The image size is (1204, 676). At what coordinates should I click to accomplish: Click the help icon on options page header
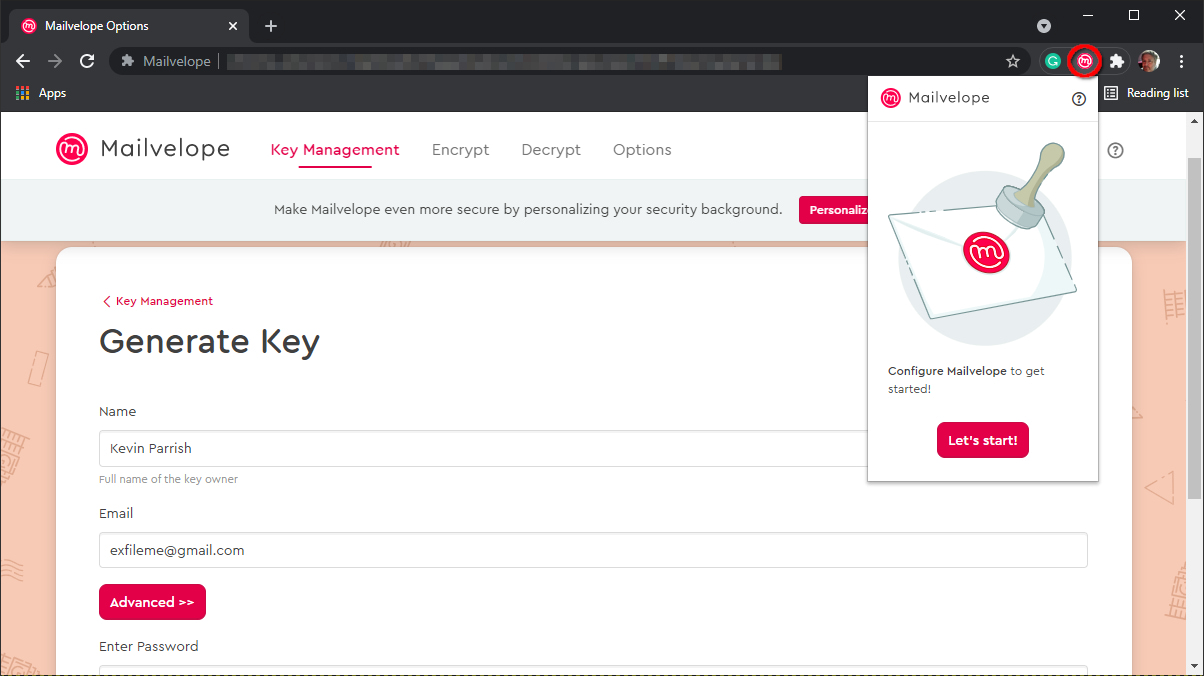(x=1116, y=150)
